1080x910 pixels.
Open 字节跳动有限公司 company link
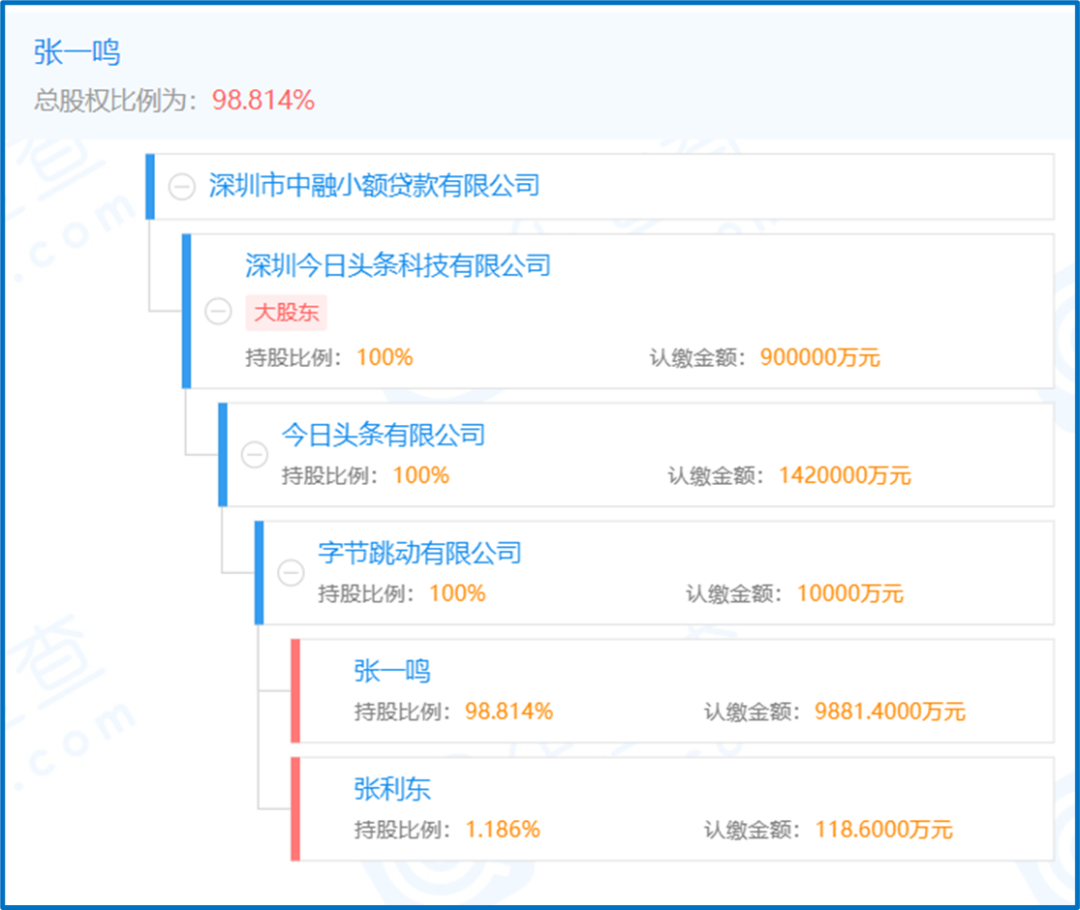(419, 552)
